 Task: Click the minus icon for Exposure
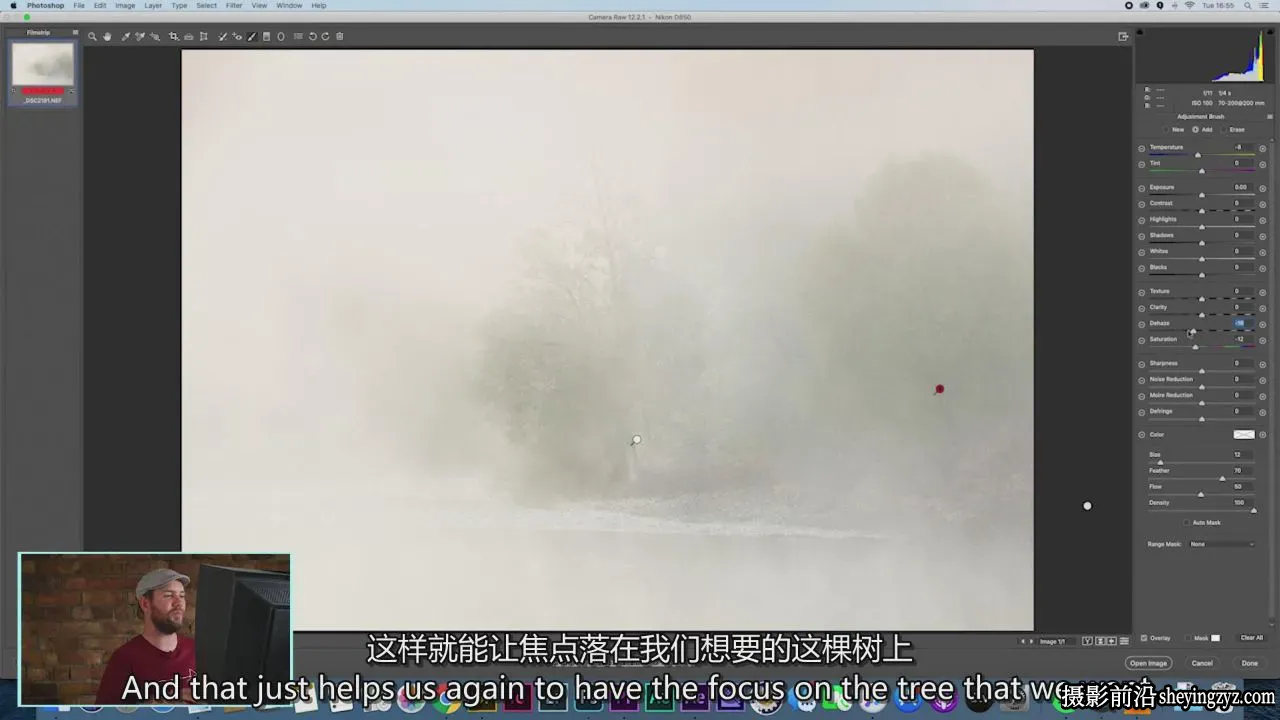(x=1142, y=188)
